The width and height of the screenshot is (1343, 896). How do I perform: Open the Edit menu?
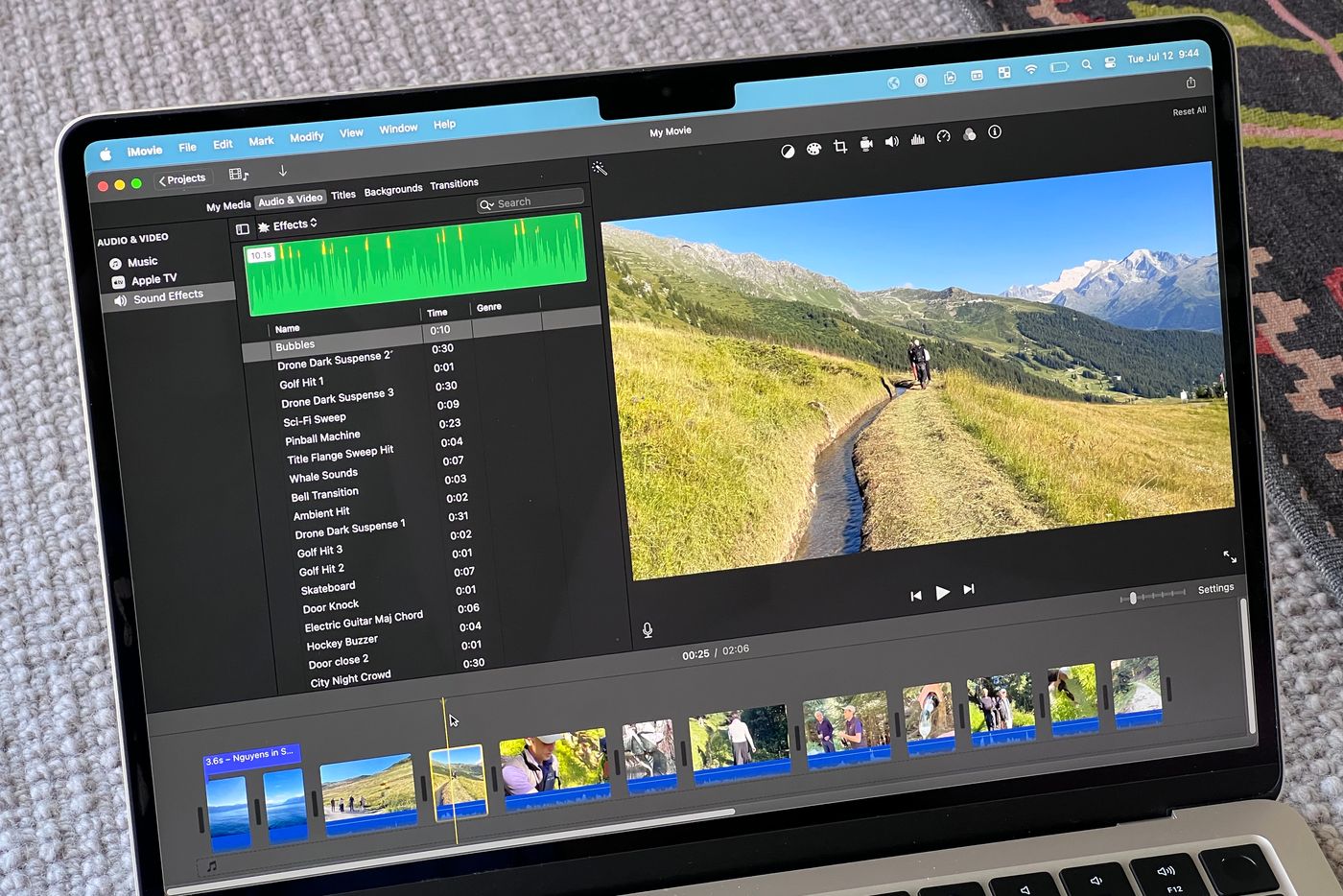coord(223,145)
